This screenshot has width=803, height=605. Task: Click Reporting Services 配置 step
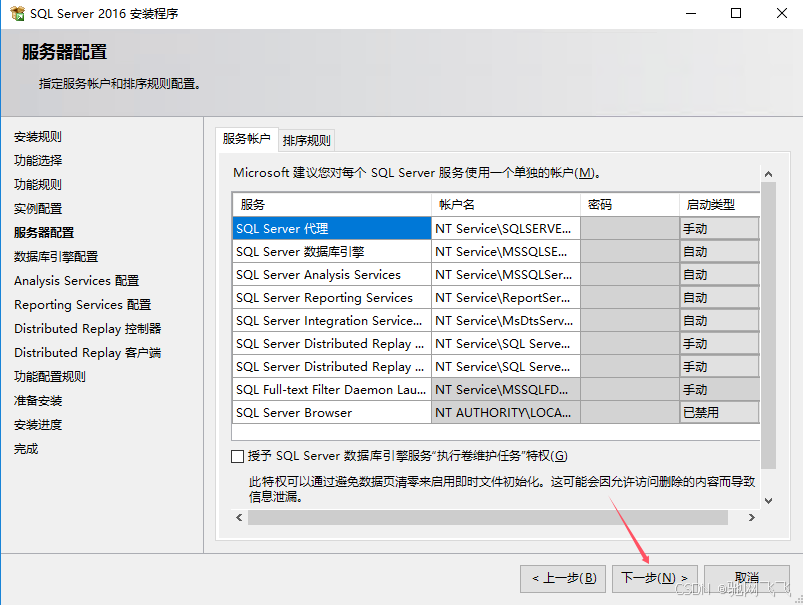tap(82, 305)
